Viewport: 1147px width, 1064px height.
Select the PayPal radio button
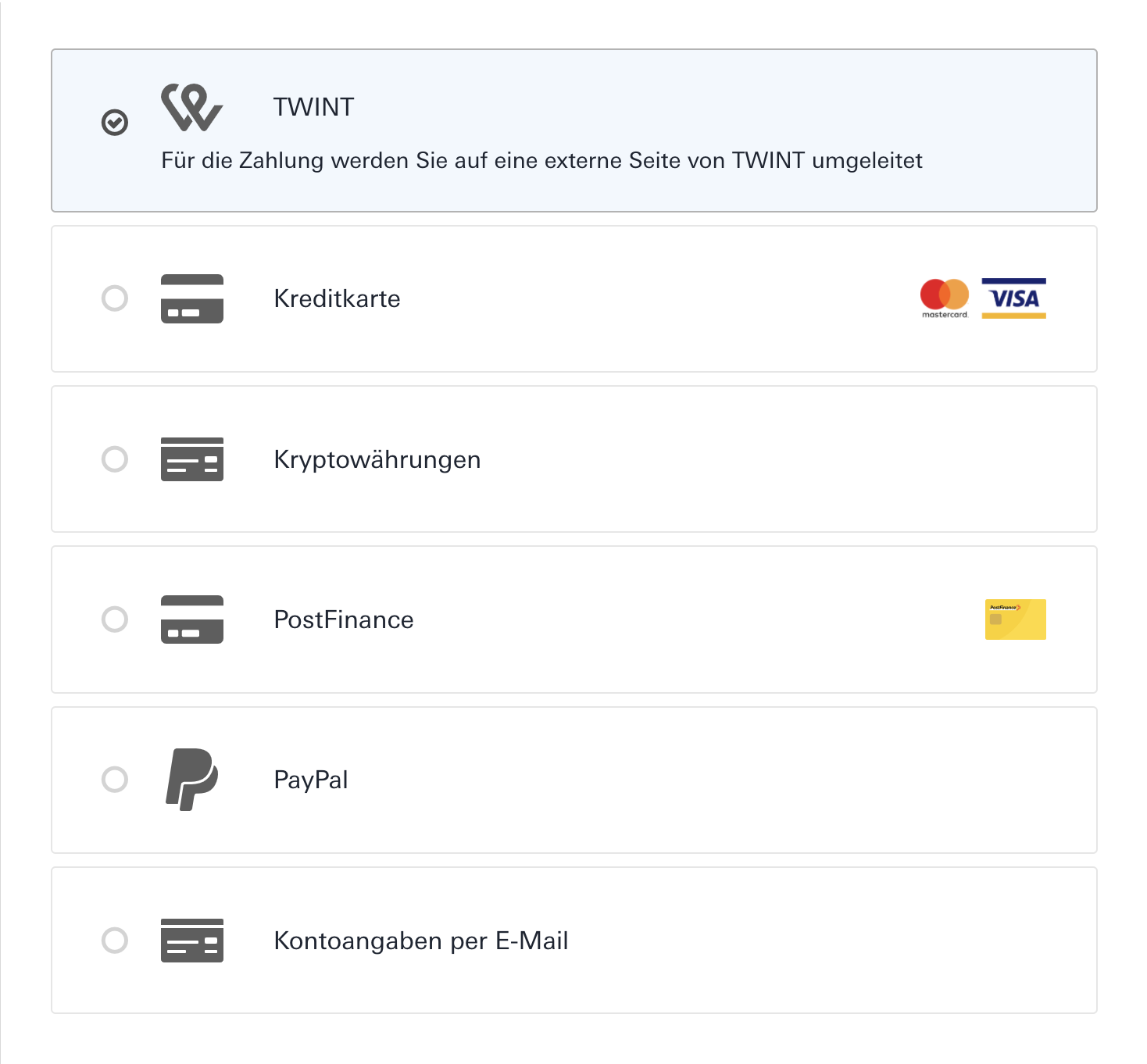click(115, 780)
